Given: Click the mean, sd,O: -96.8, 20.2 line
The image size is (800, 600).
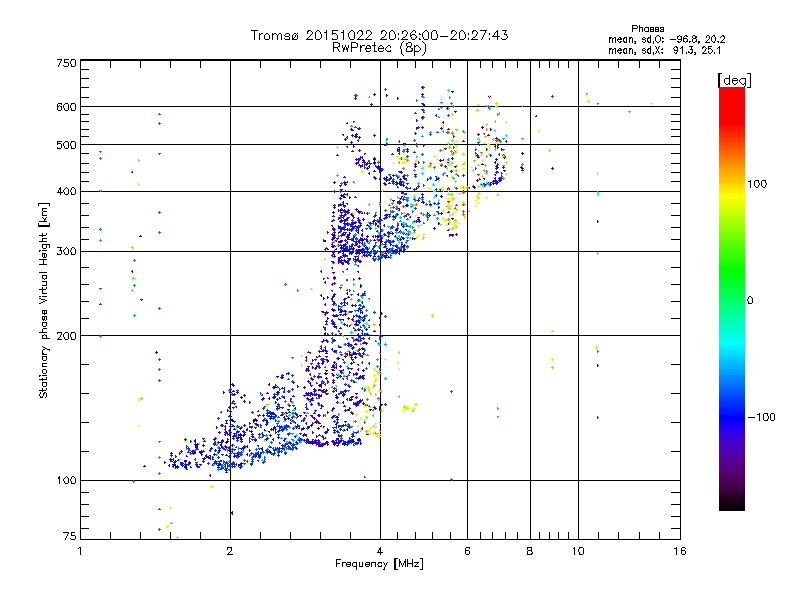Looking at the screenshot, I should [x=666, y=39].
